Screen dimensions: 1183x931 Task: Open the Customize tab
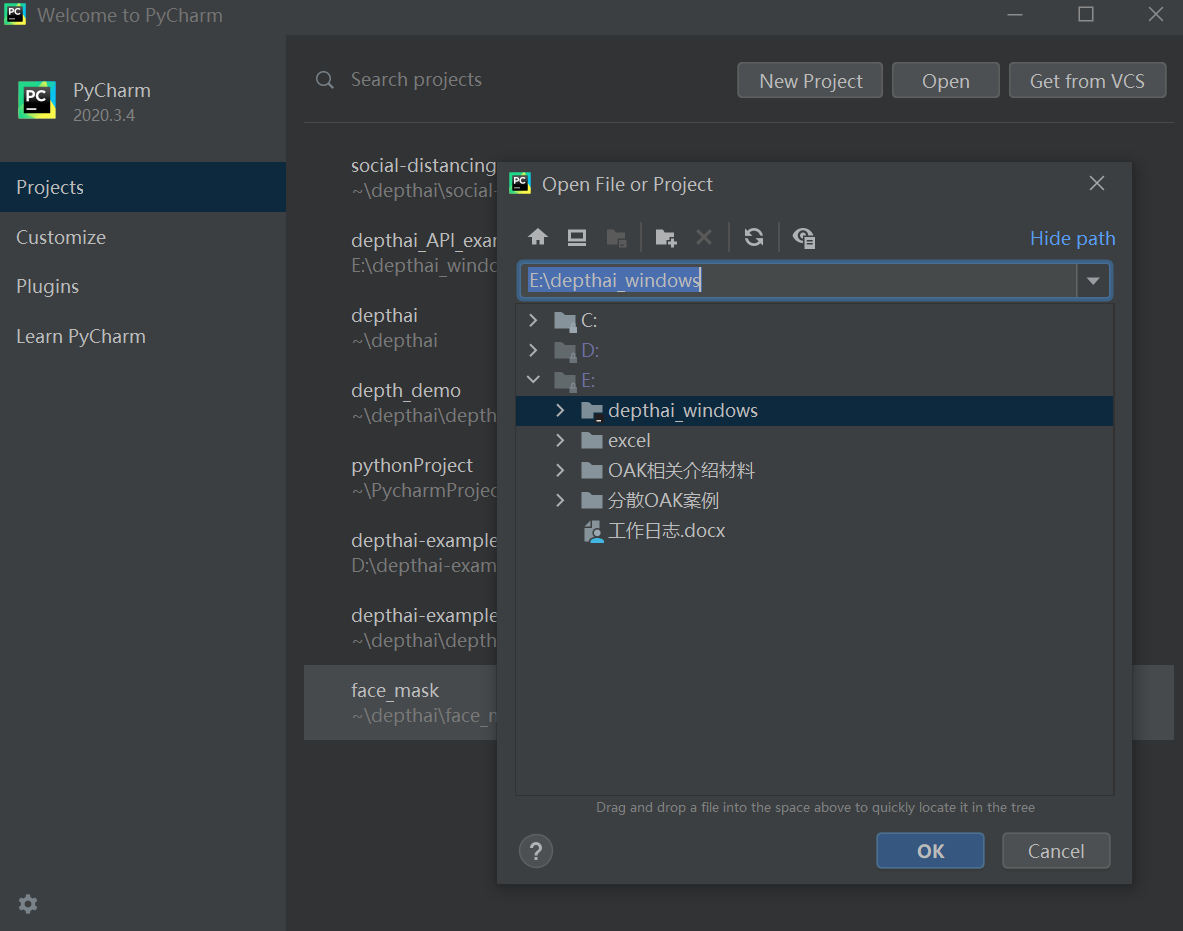tap(143, 237)
